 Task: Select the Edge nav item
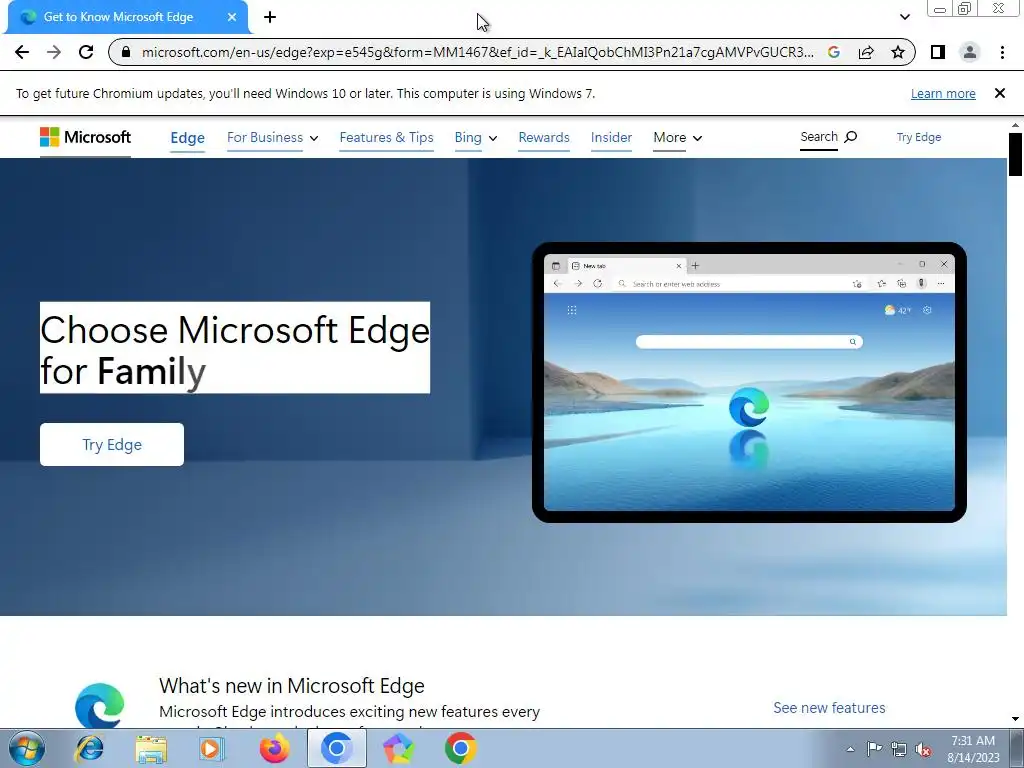click(x=187, y=138)
